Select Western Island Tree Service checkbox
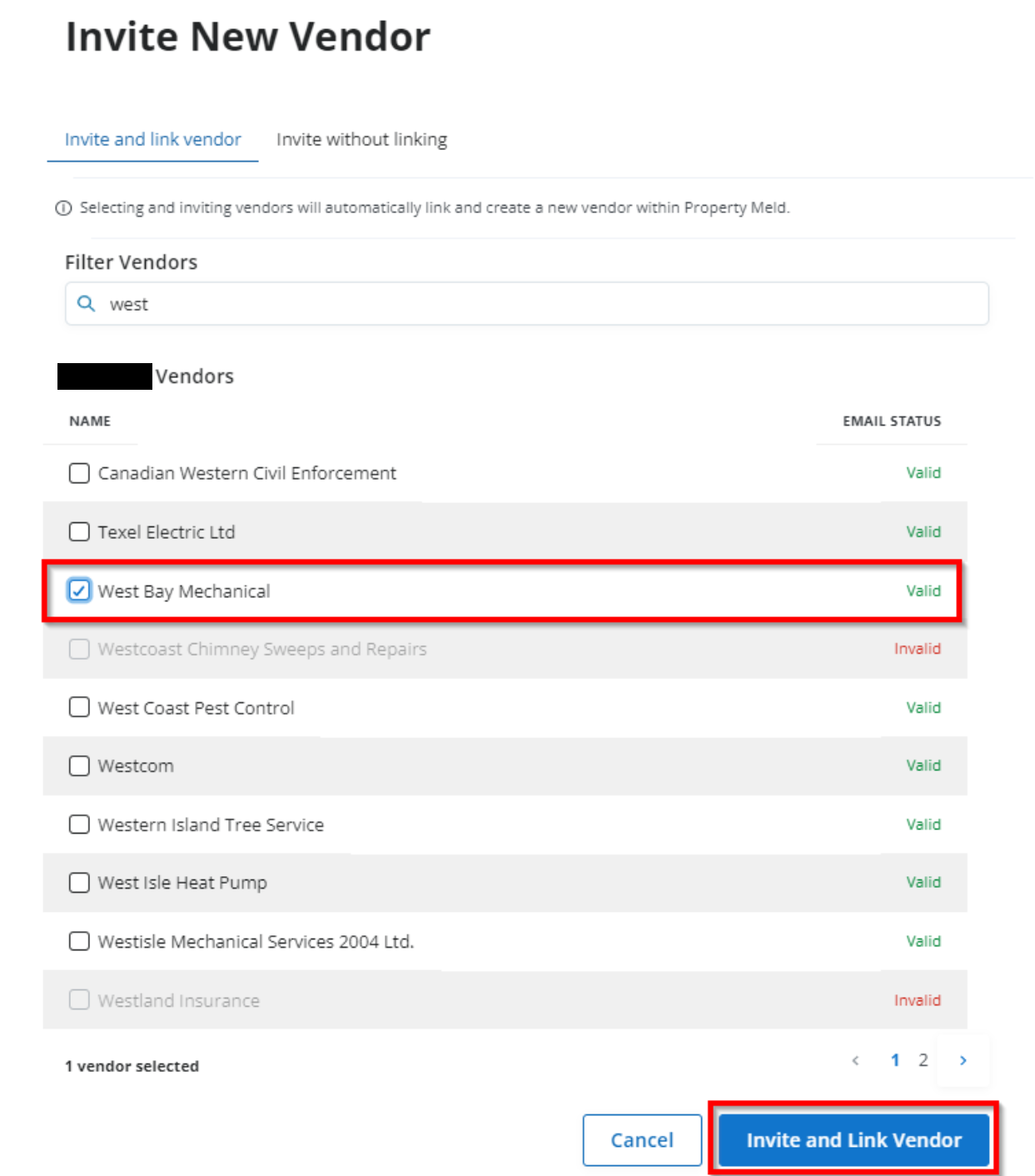1035x1176 pixels. pos(78,825)
